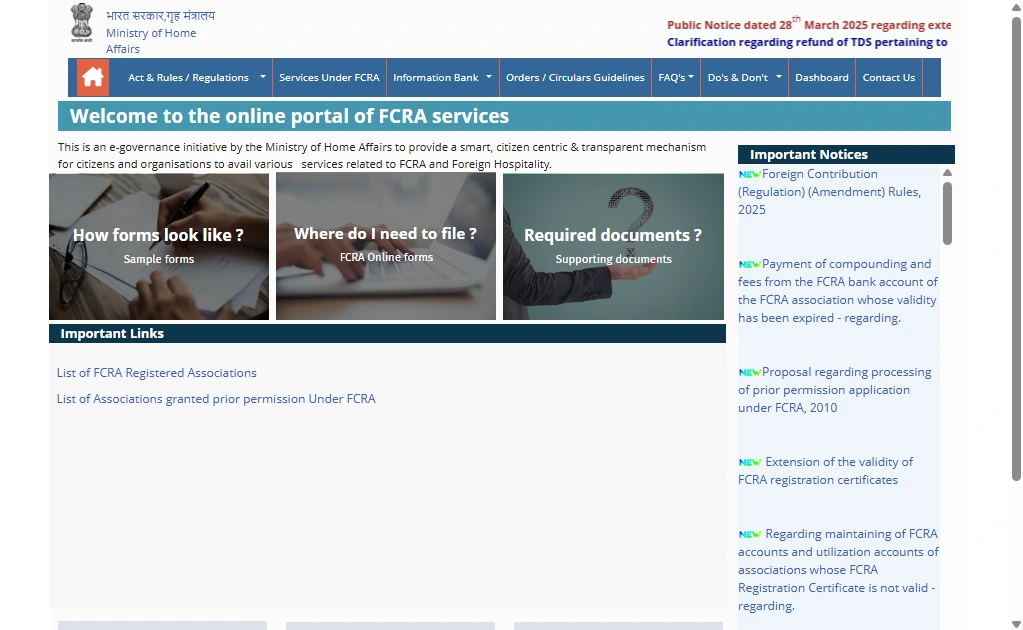Open Services Under FCRA menu item
The height and width of the screenshot is (630, 1023).
pyautogui.click(x=329, y=78)
